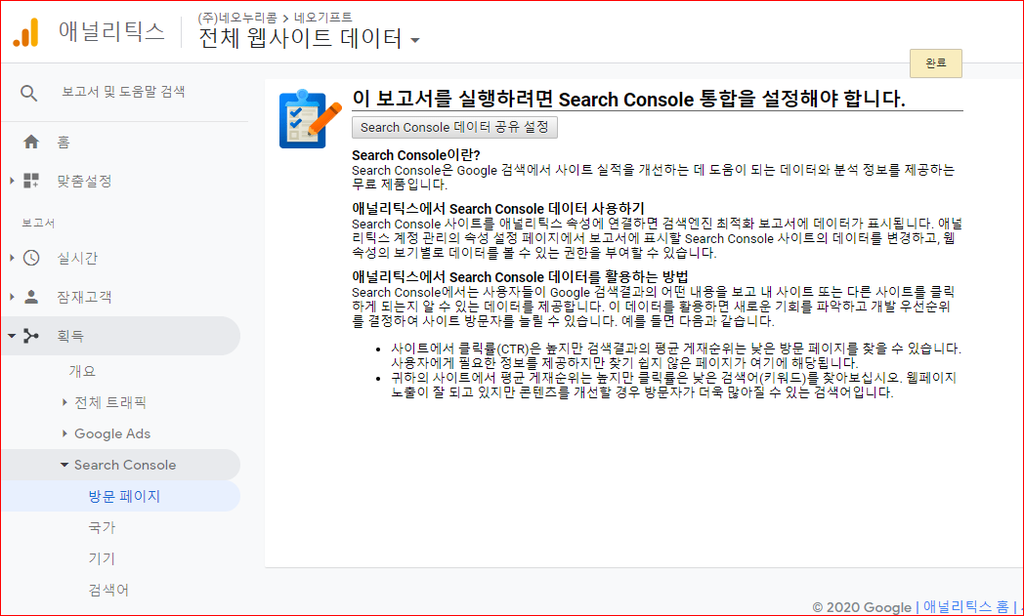This screenshot has width=1024, height=616.
Task: Click the 'Search Console이란?' heading
Action: click(x=416, y=155)
